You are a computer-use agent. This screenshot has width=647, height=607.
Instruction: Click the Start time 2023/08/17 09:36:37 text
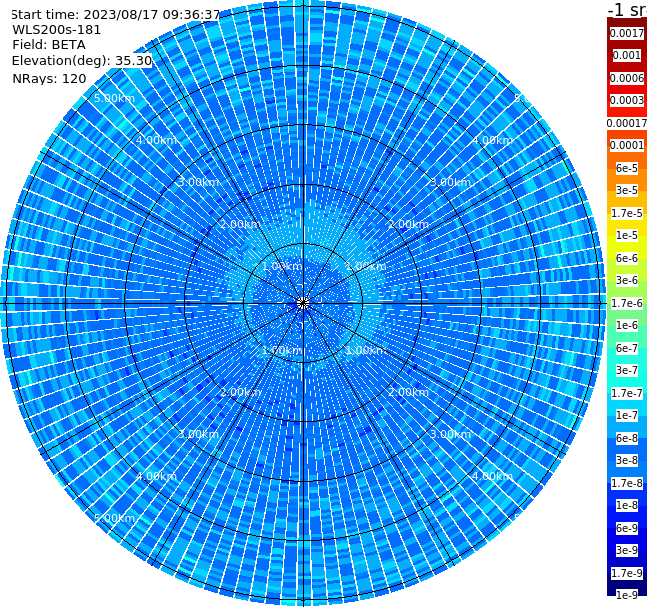point(115,15)
